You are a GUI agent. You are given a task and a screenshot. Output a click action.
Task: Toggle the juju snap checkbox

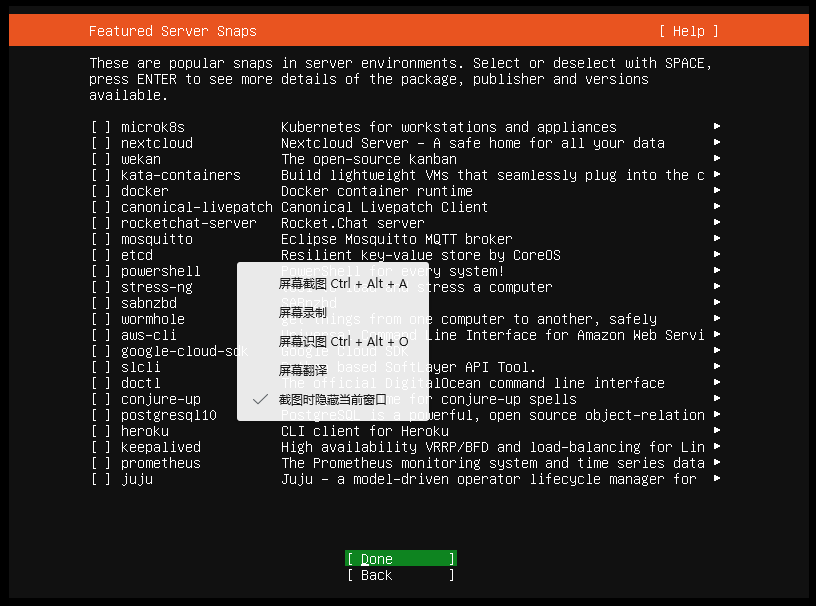(x=101, y=479)
